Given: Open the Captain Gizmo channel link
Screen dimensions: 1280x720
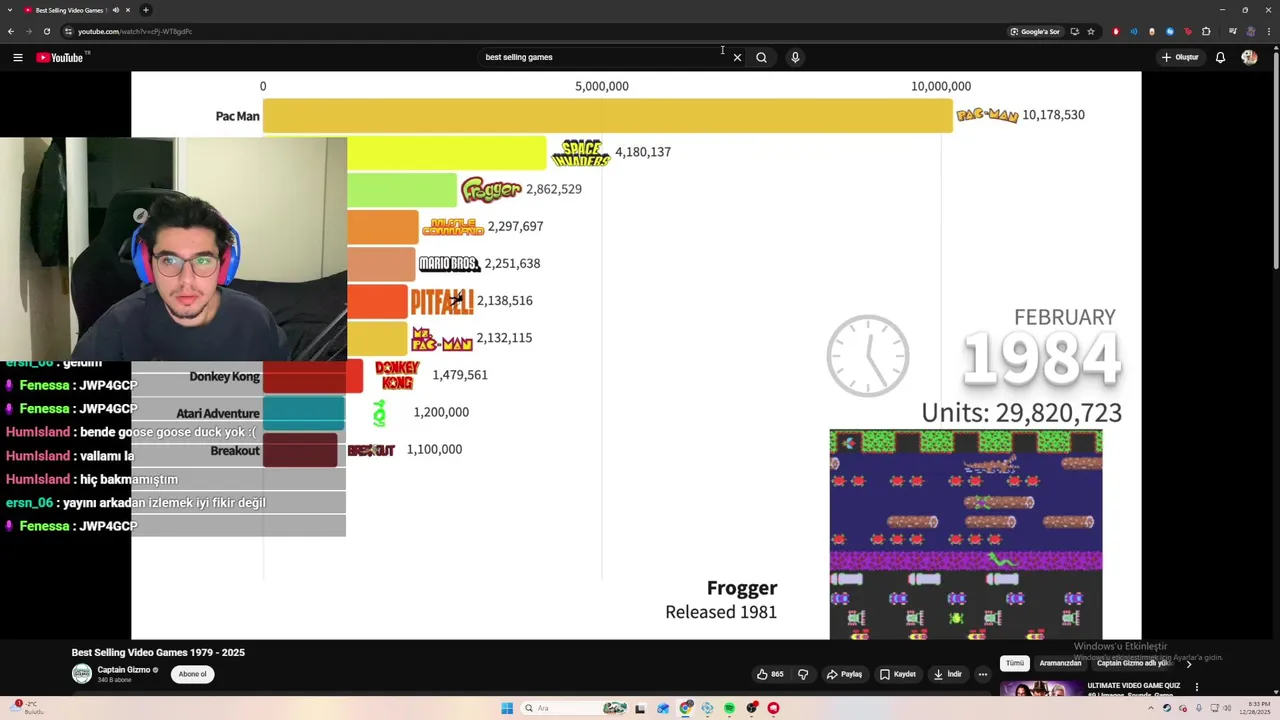Looking at the screenshot, I should [124, 670].
